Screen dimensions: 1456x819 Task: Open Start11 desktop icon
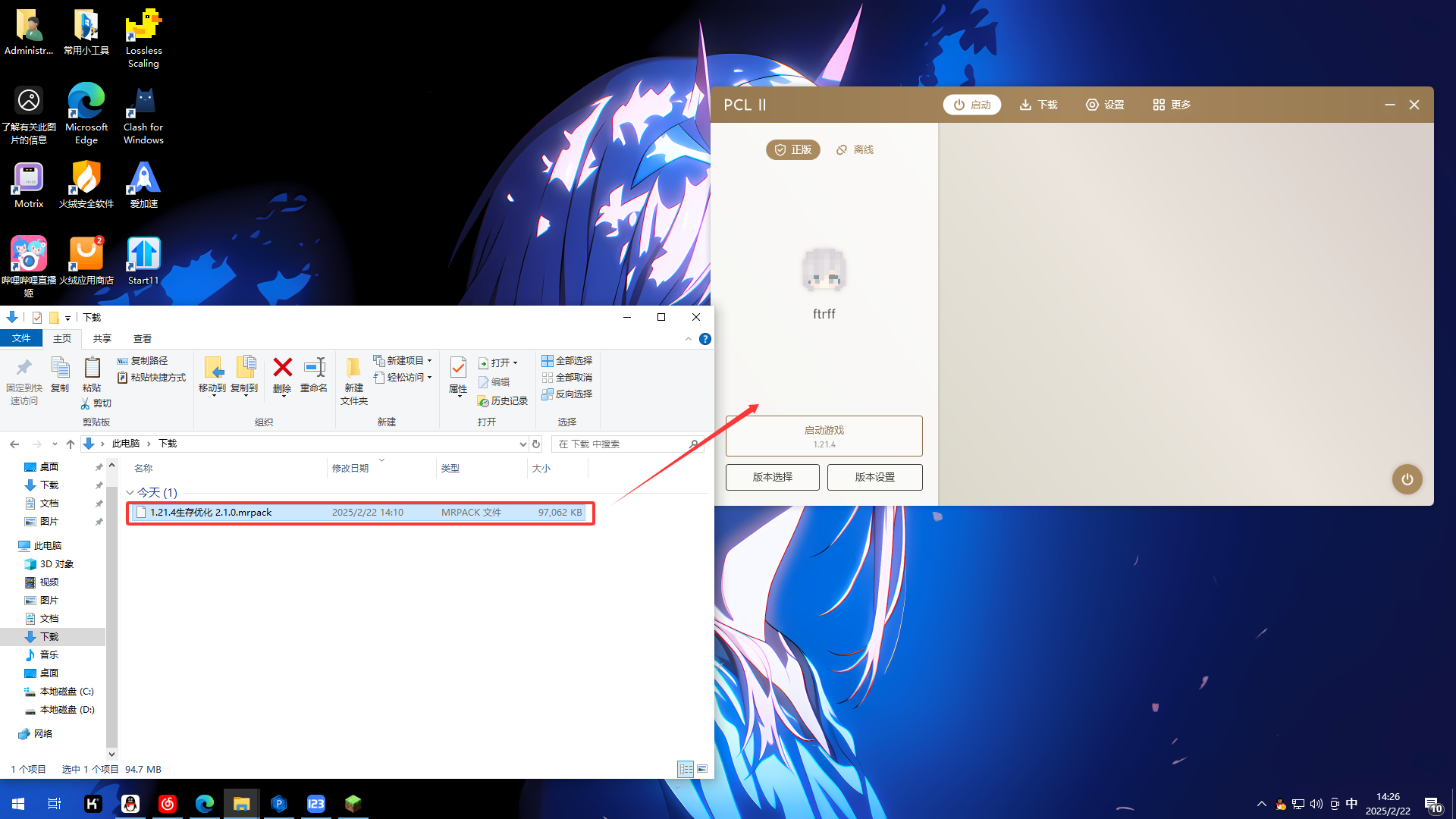point(143,261)
